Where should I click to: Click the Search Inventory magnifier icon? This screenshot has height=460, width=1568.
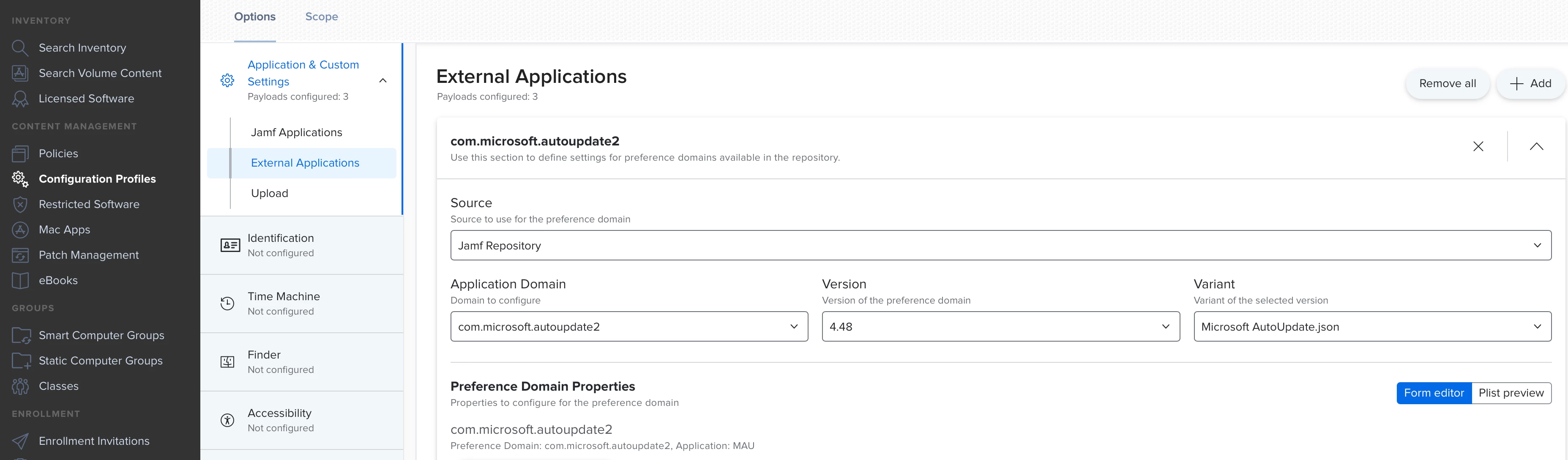pyautogui.click(x=20, y=47)
